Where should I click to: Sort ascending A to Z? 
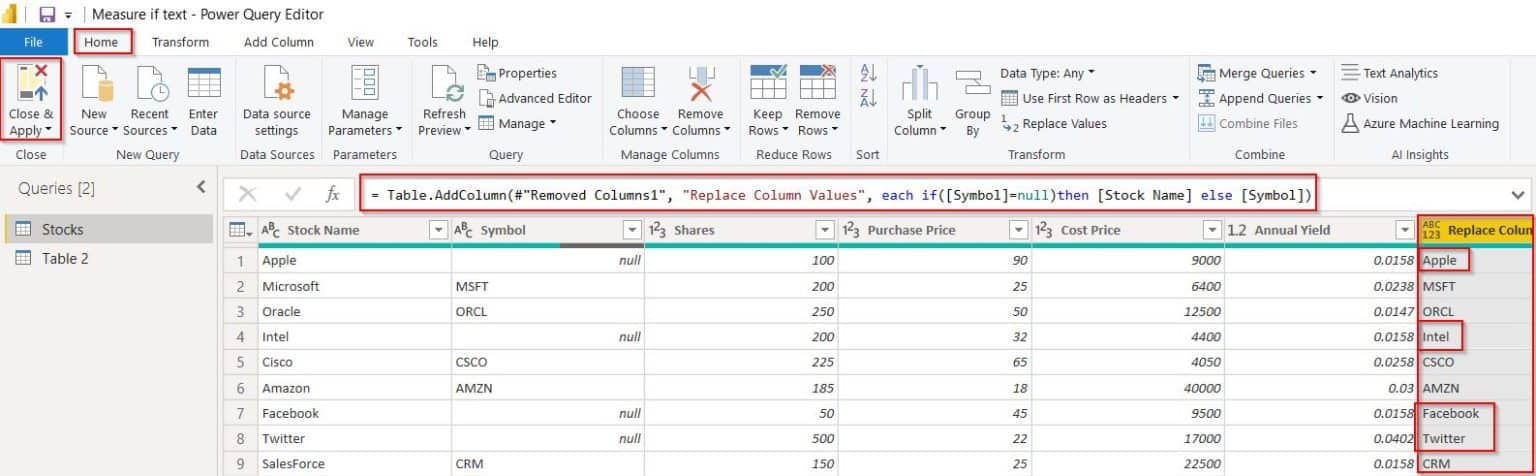[x=868, y=73]
